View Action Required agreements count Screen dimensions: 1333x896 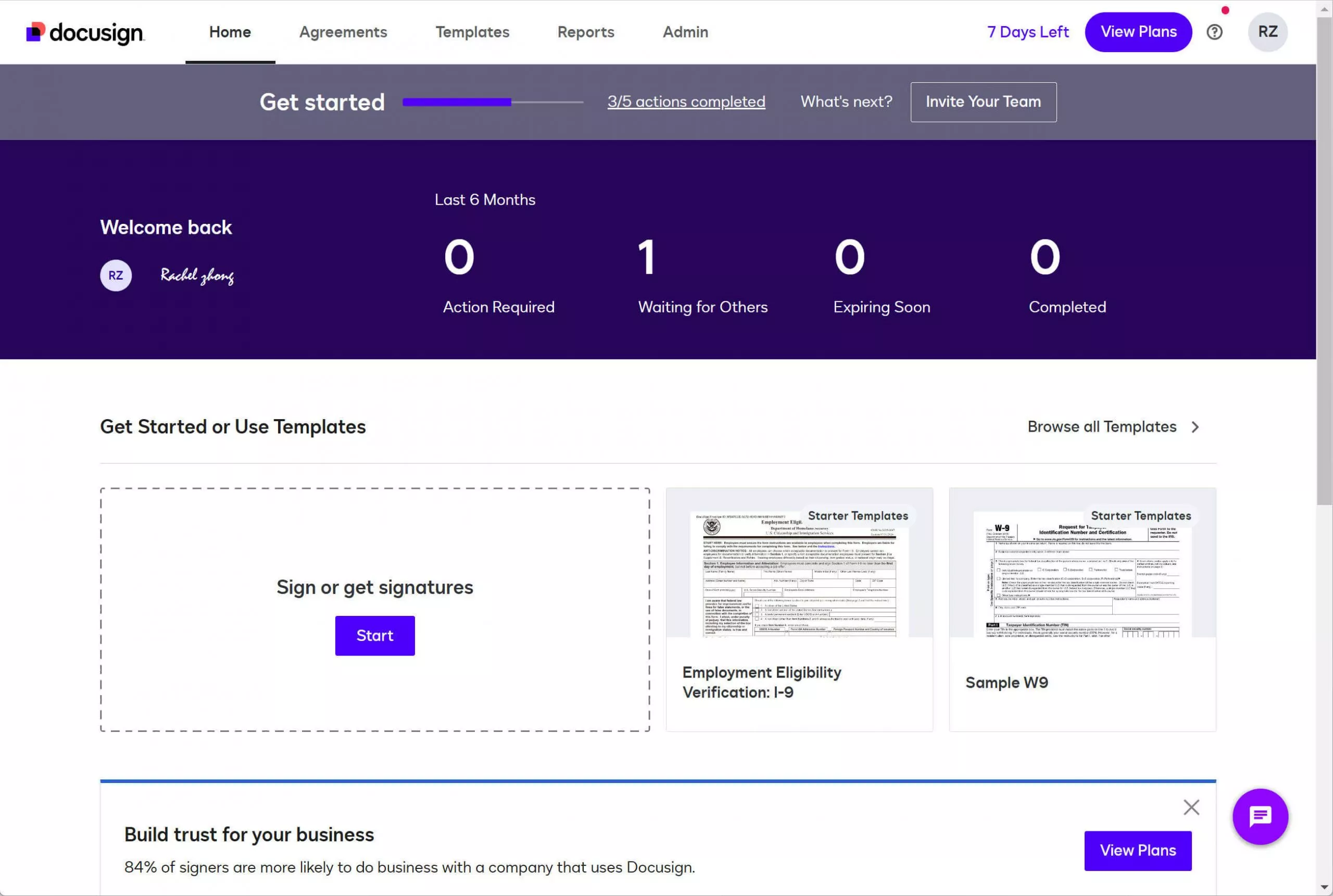(498, 275)
